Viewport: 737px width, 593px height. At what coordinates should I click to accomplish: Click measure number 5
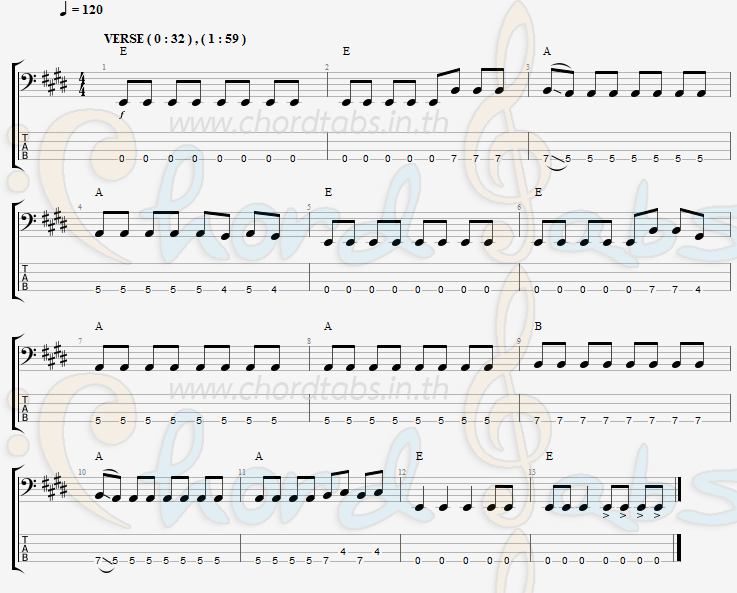click(x=309, y=207)
